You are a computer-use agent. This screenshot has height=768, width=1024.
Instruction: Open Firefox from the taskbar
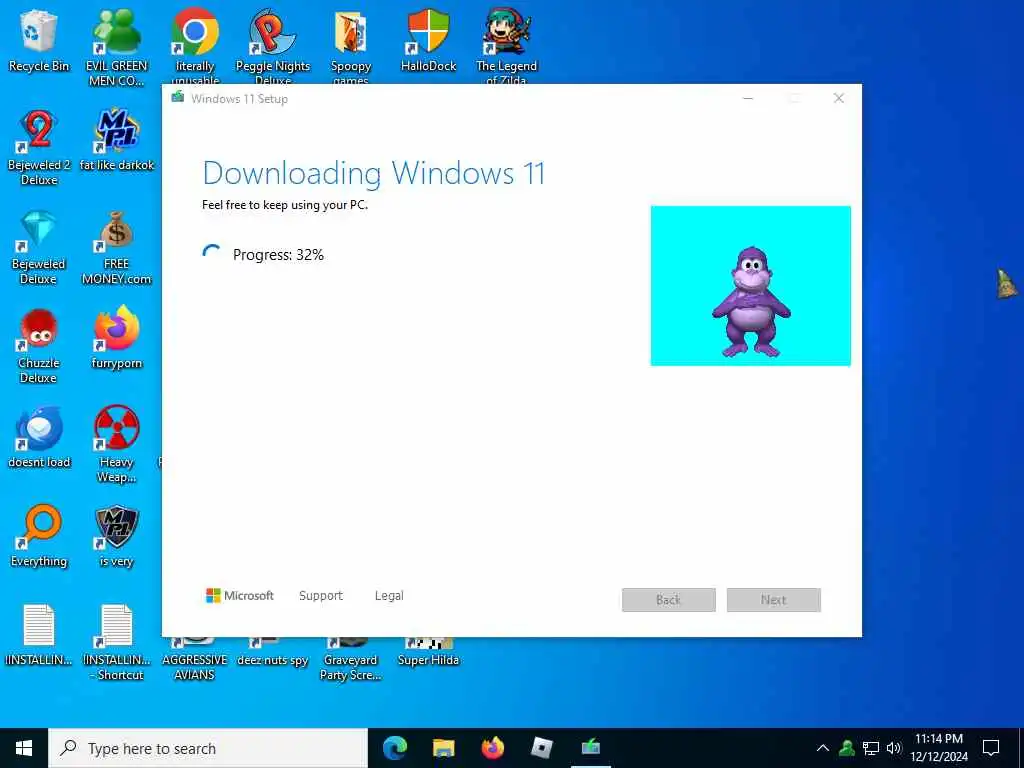(493, 748)
